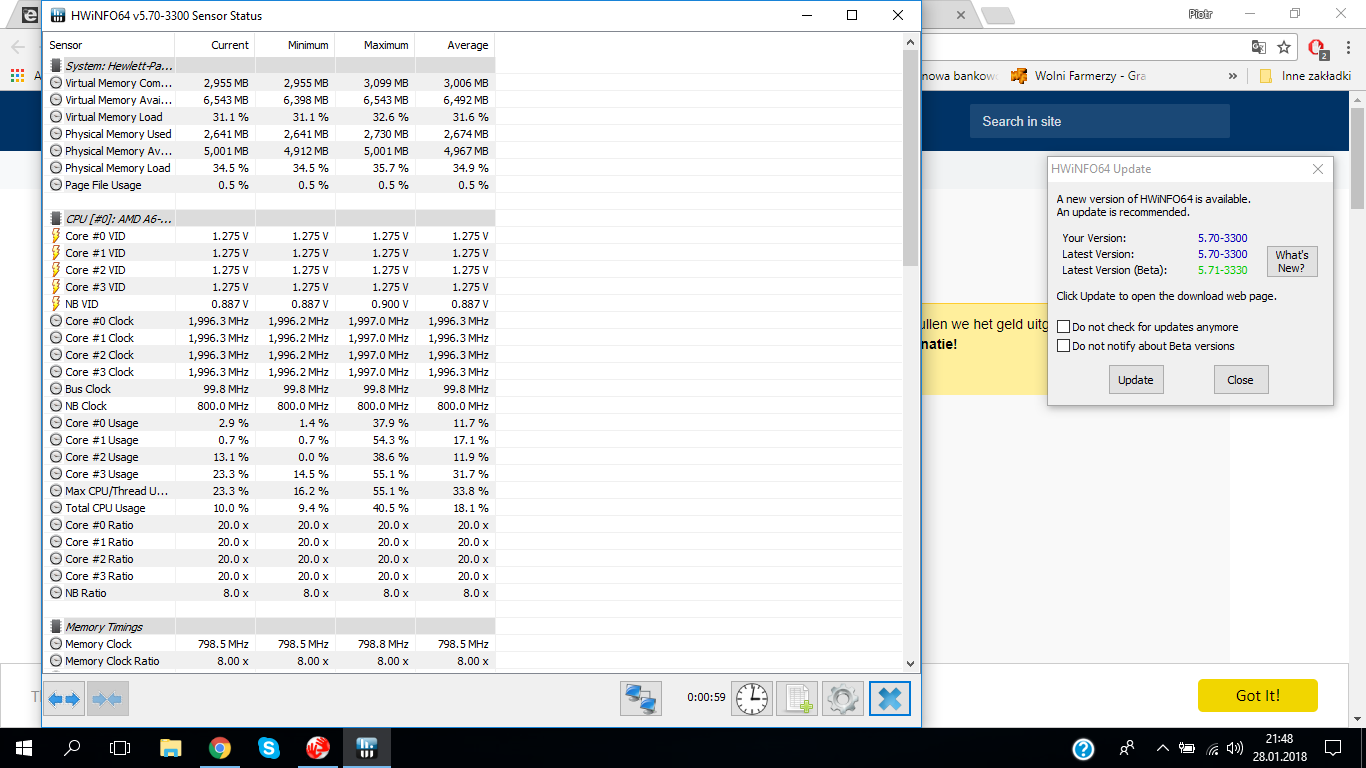Click the Average column header
The image size is (1366, 768).
455,45
